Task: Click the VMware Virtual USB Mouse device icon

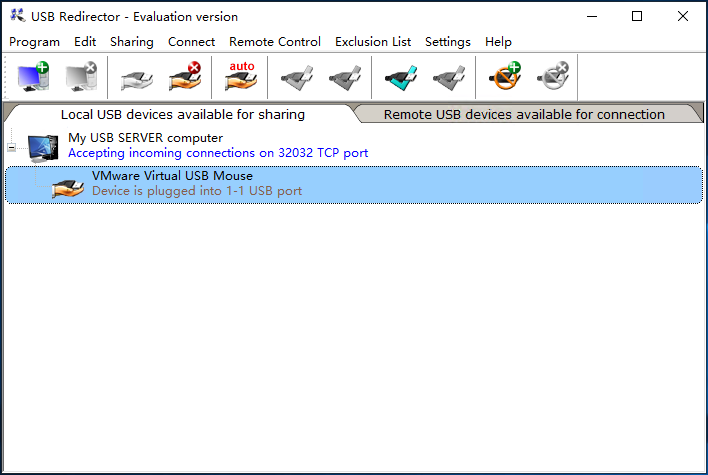Action: 68,188
